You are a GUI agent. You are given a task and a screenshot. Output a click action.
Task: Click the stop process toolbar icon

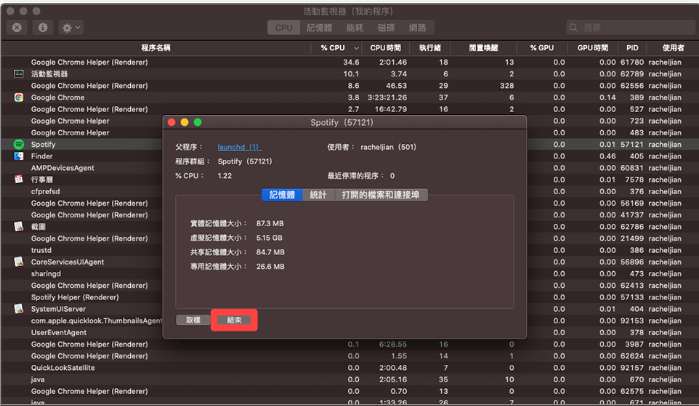coord(16,28)
